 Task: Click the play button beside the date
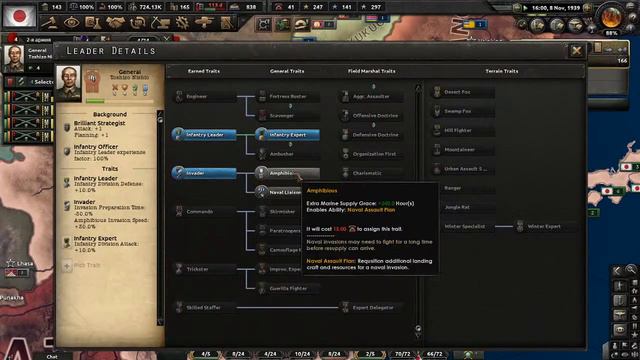click(x=526, y=8)
